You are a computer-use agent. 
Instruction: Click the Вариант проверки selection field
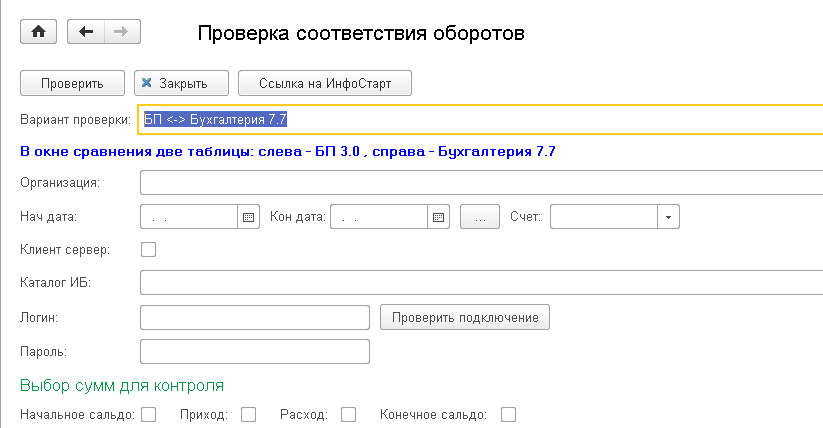pos(480,119)
